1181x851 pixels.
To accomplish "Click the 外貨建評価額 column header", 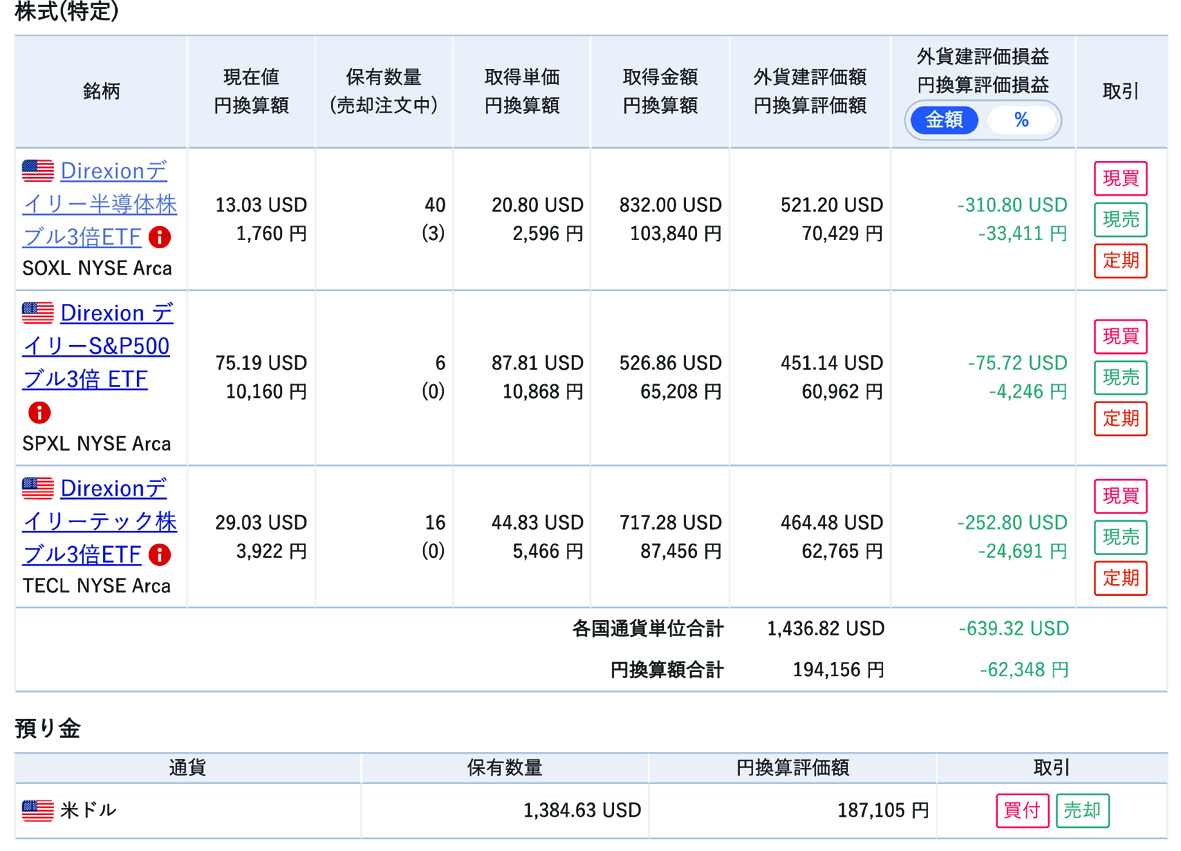I will 810,91.
